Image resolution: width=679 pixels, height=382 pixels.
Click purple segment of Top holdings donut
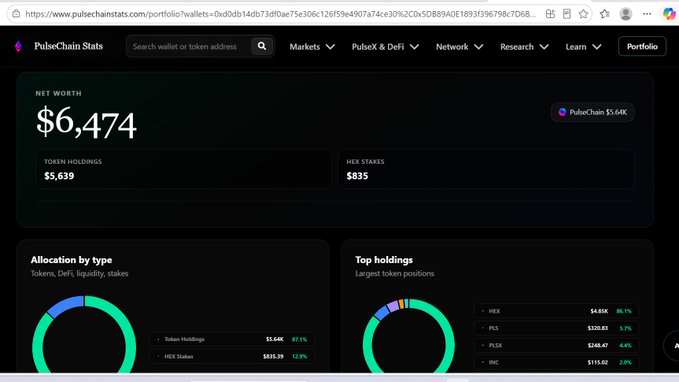[393, 306]
